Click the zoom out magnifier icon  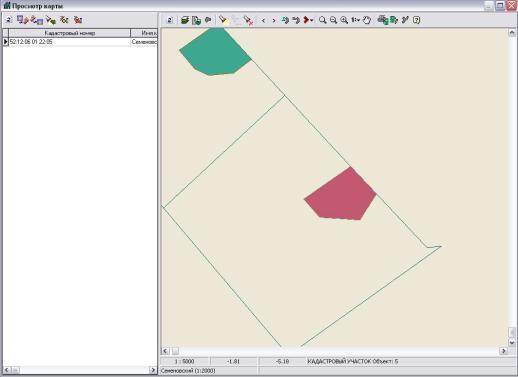pos(333,20)
